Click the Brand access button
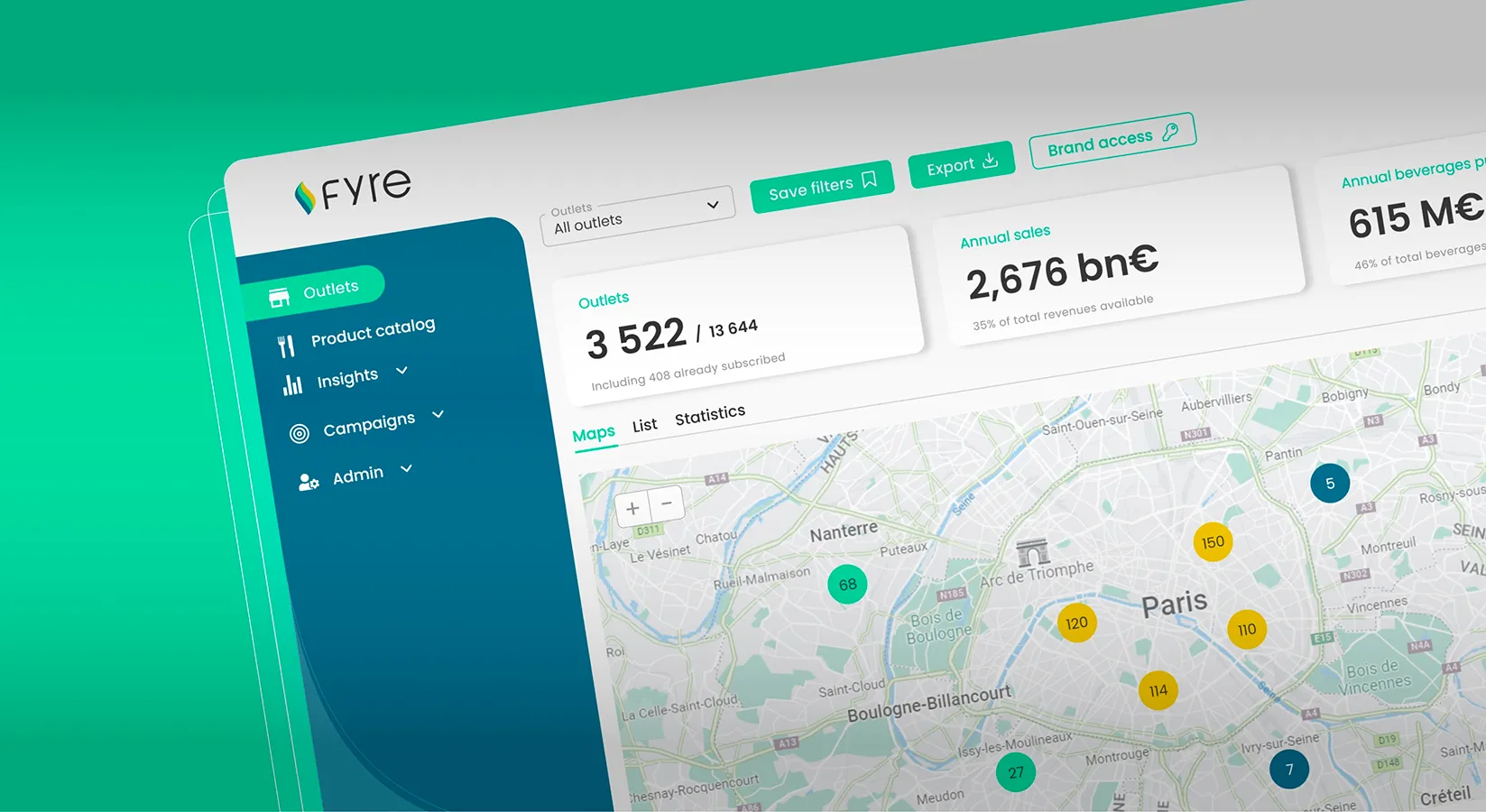1486x812 pixels. click(1112, 140)
